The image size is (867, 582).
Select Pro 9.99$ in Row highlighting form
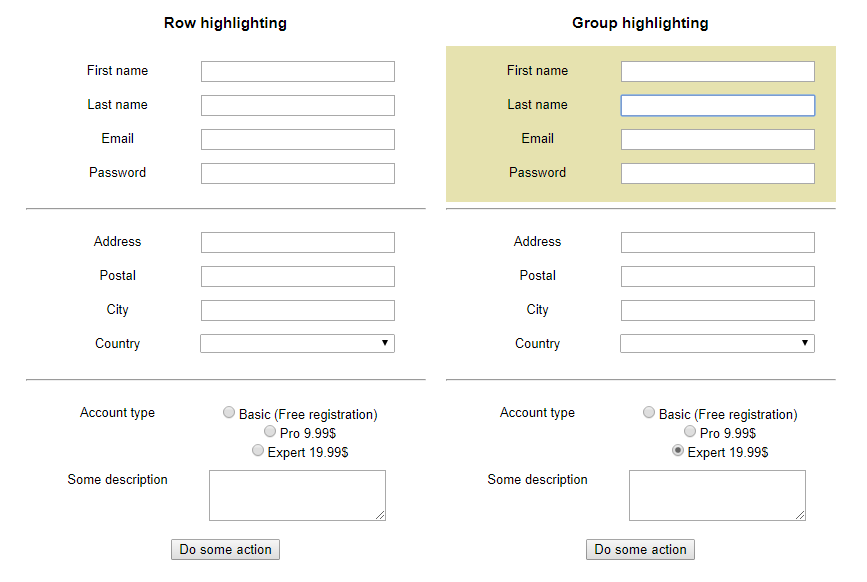tap(270, 431)
